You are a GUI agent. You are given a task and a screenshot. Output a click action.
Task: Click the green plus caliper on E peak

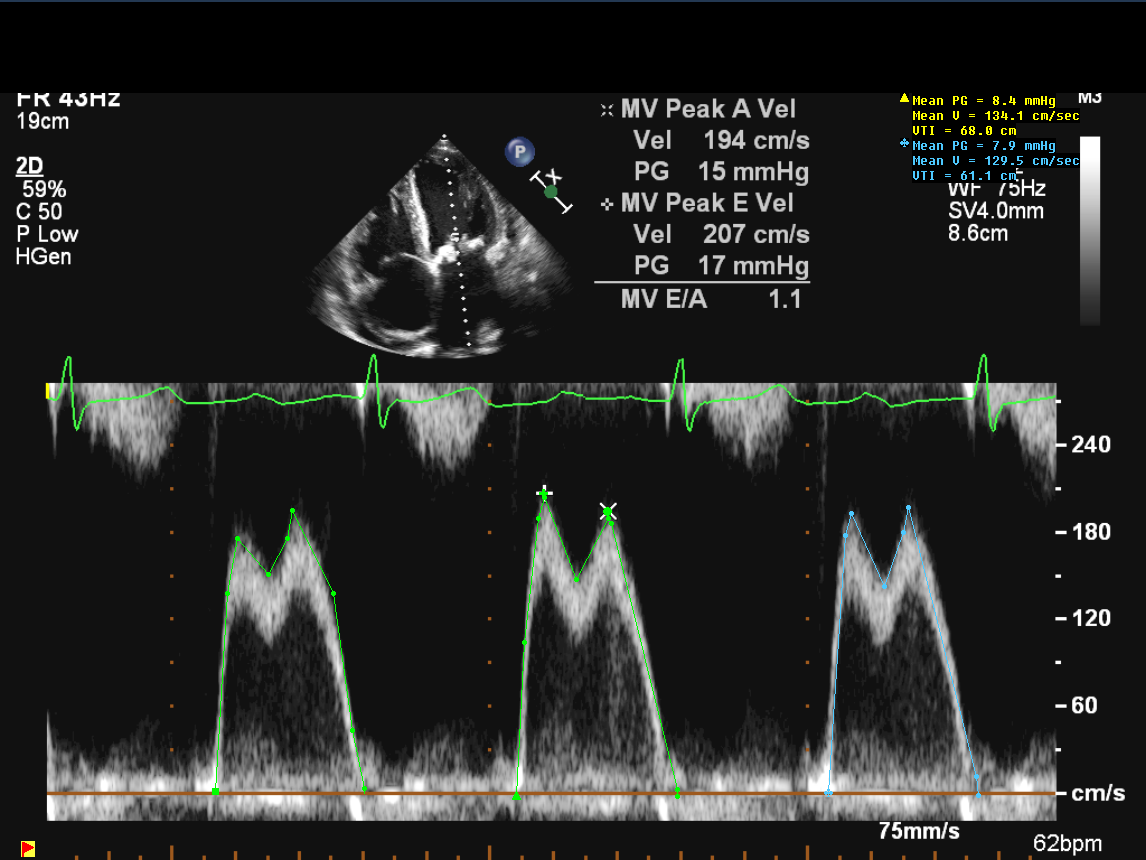pyautogui.click(x=544, y=493)
